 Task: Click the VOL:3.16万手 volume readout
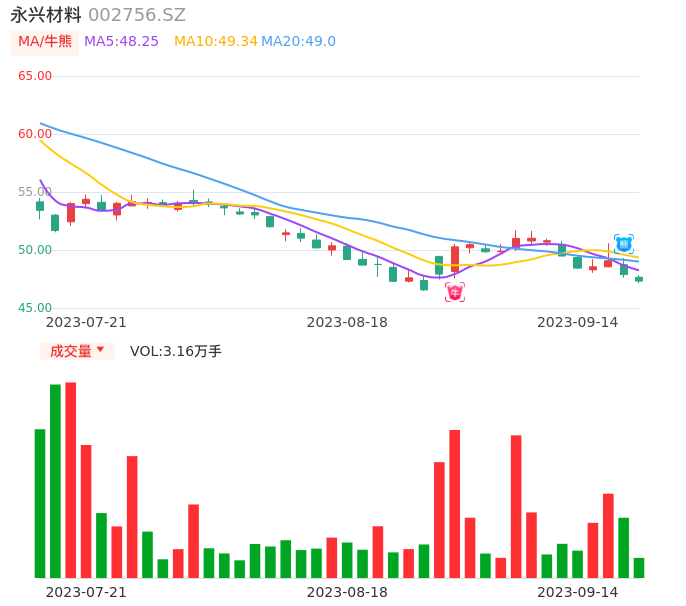pos(176,351)
